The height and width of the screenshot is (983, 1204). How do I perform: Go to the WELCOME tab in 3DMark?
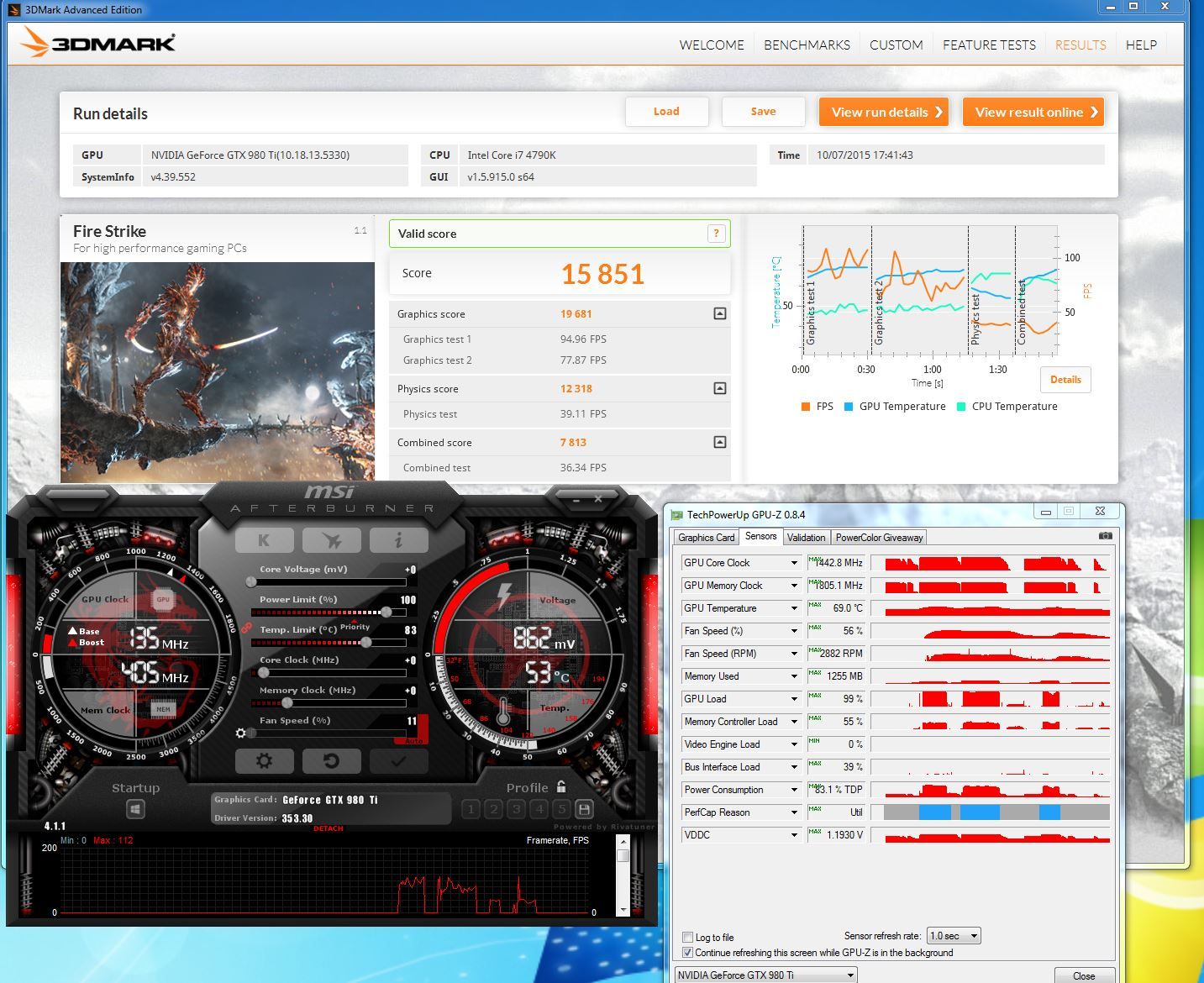712,45
